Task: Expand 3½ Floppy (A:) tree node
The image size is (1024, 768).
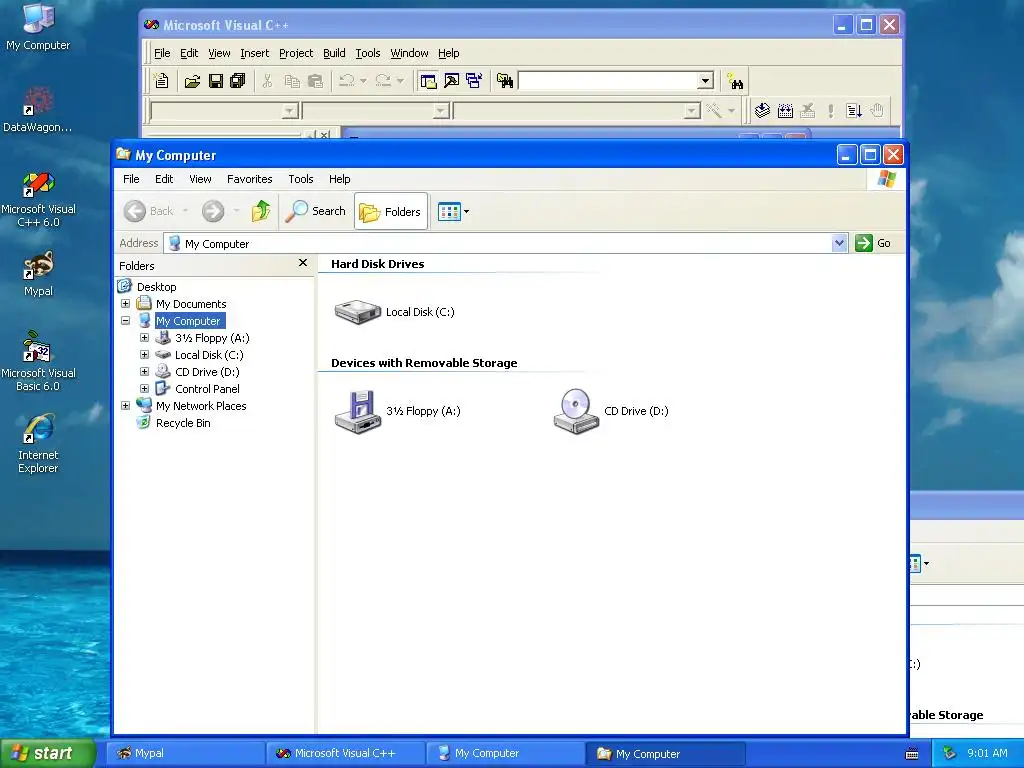Action: [144, 338]
